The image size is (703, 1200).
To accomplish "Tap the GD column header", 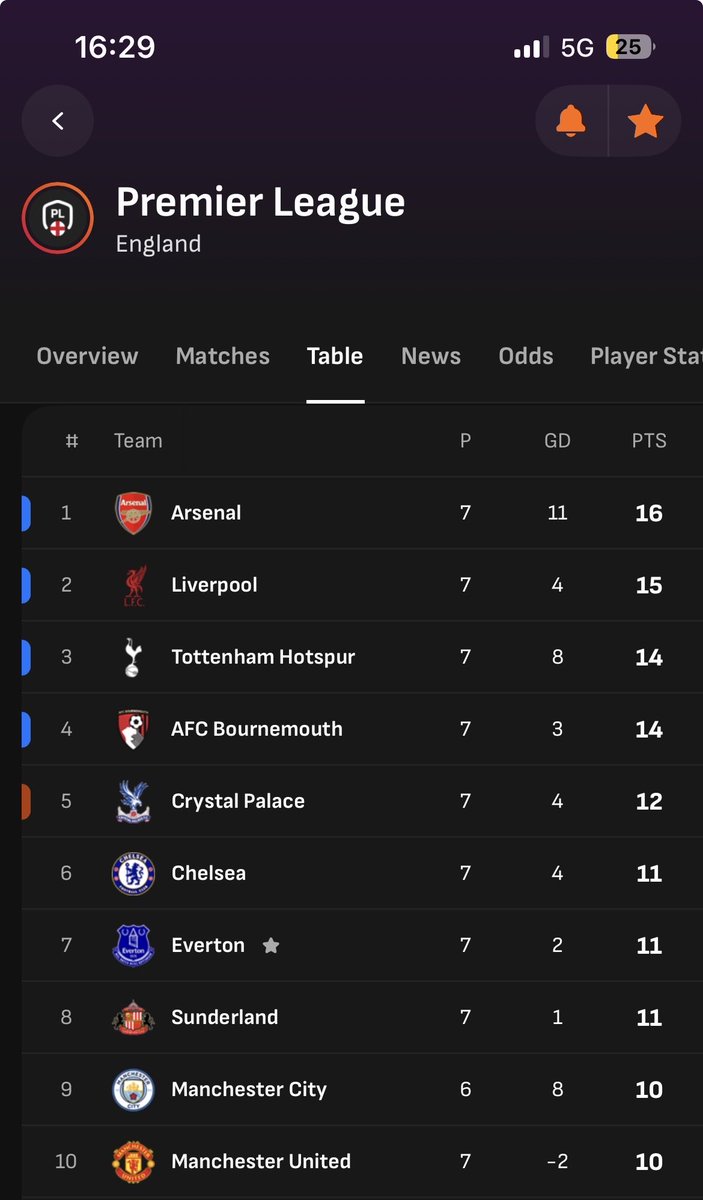I will pos(557,441).
